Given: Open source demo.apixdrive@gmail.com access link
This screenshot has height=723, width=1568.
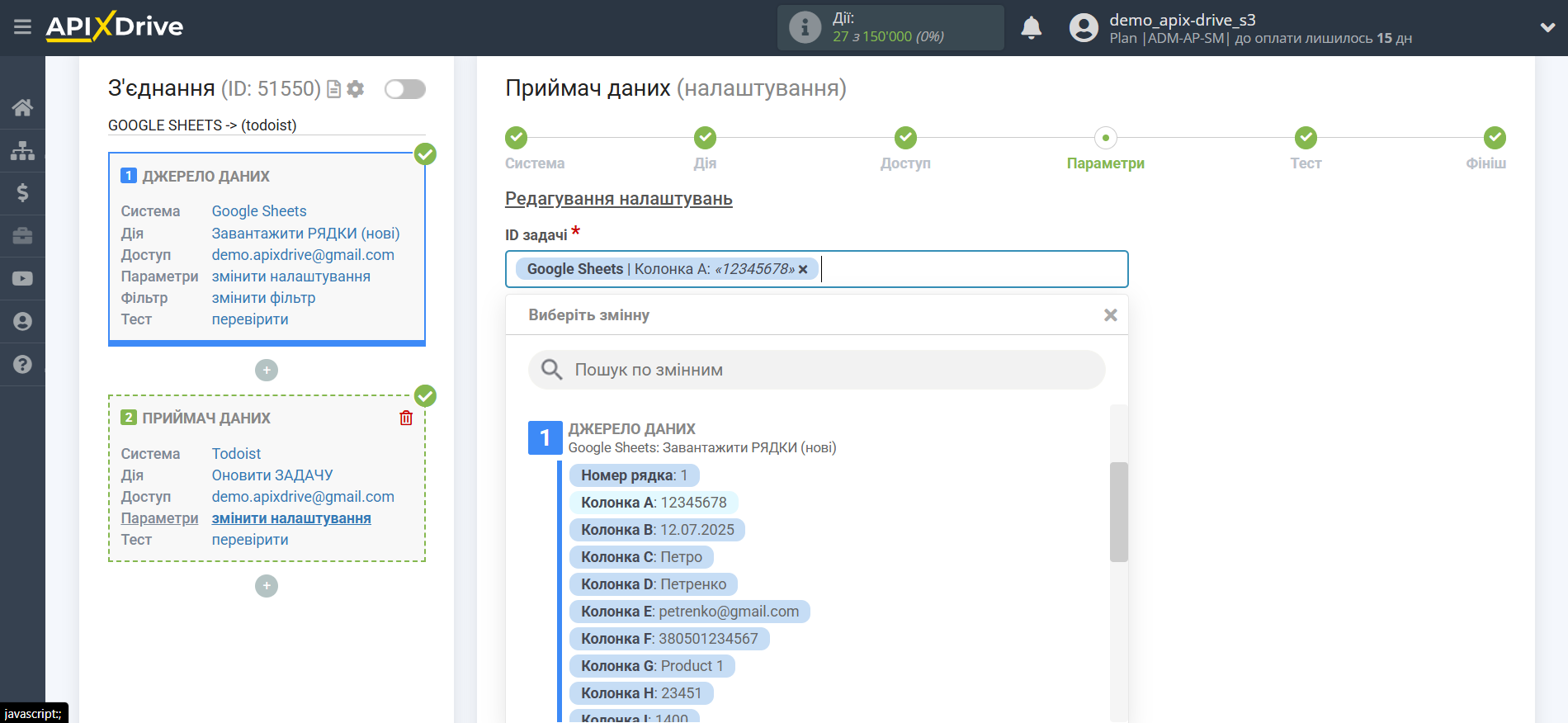Looking at the screenshot, I should click(303, 255).
